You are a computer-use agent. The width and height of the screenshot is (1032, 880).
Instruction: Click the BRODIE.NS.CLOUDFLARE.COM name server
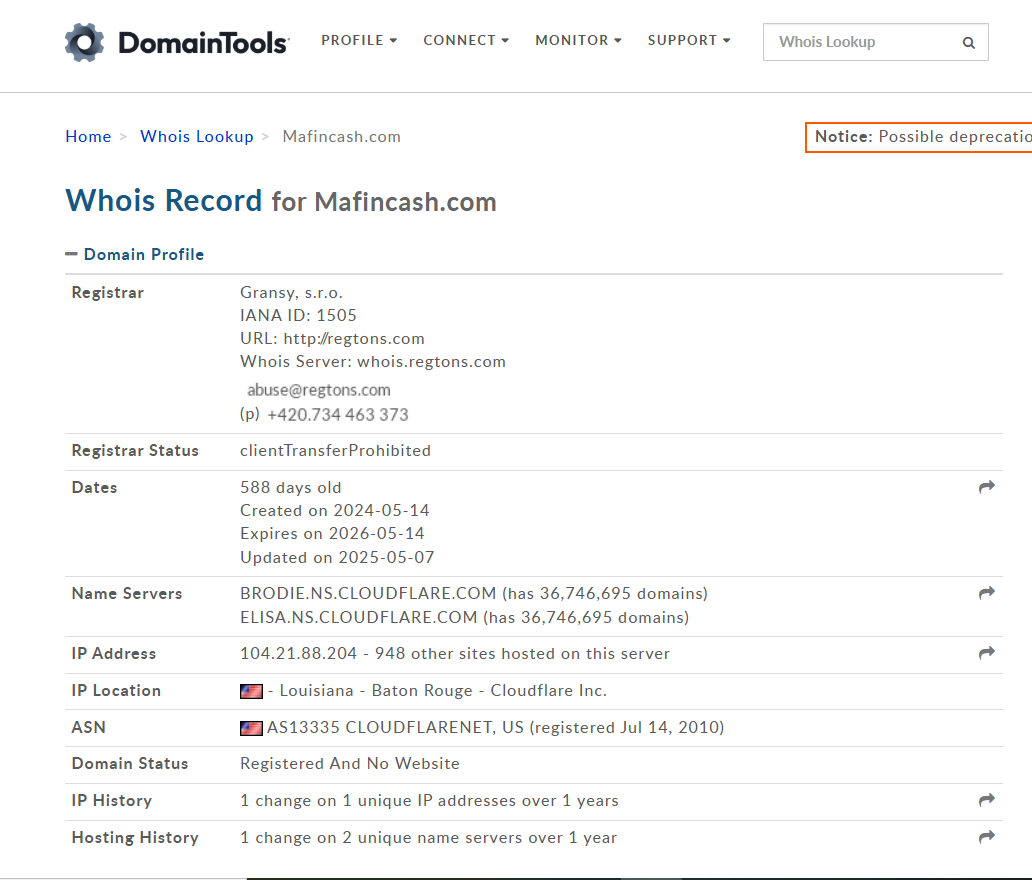point(368,593)
